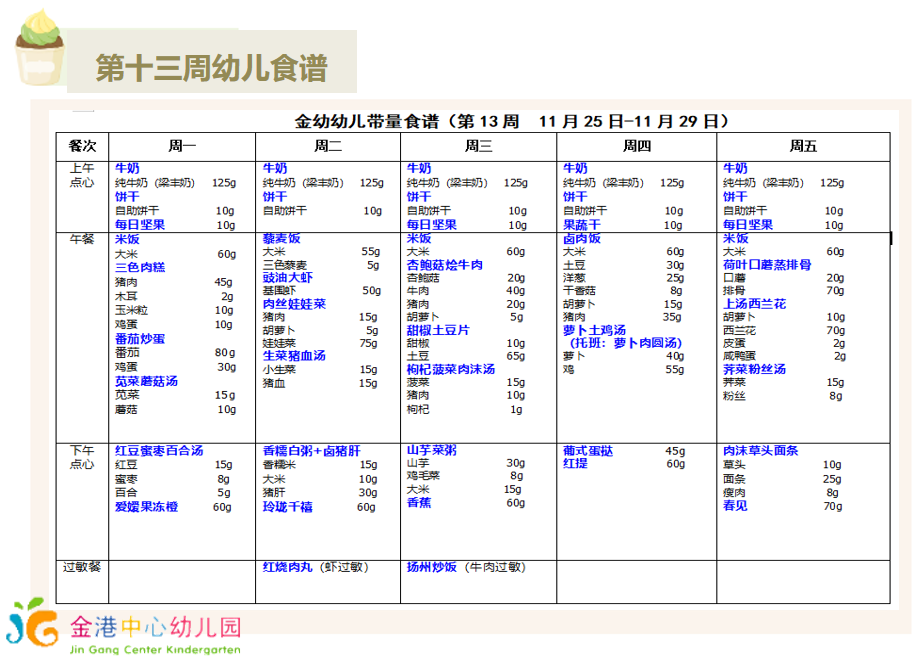This screenshot has width=921, height=666.
Task: Click the cupcake icon beside the heading
Action: tap(40, 48)
